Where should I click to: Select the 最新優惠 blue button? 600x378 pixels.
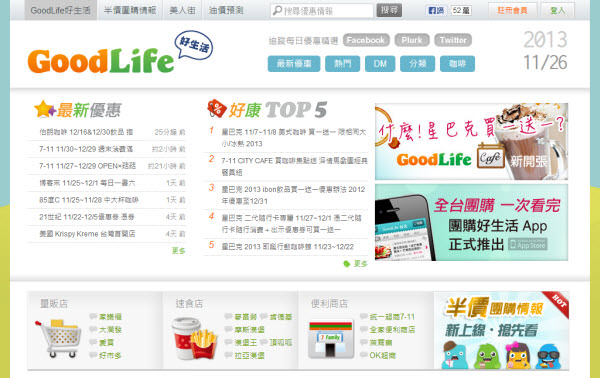pos(294,64)
